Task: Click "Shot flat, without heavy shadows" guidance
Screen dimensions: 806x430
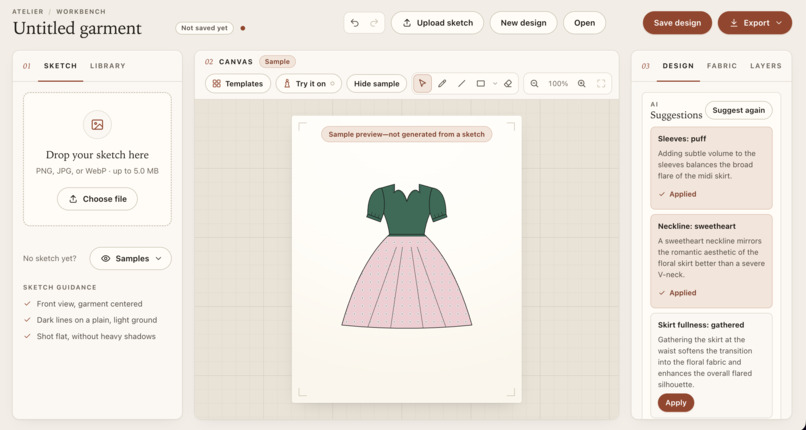Action: [96, 336]
